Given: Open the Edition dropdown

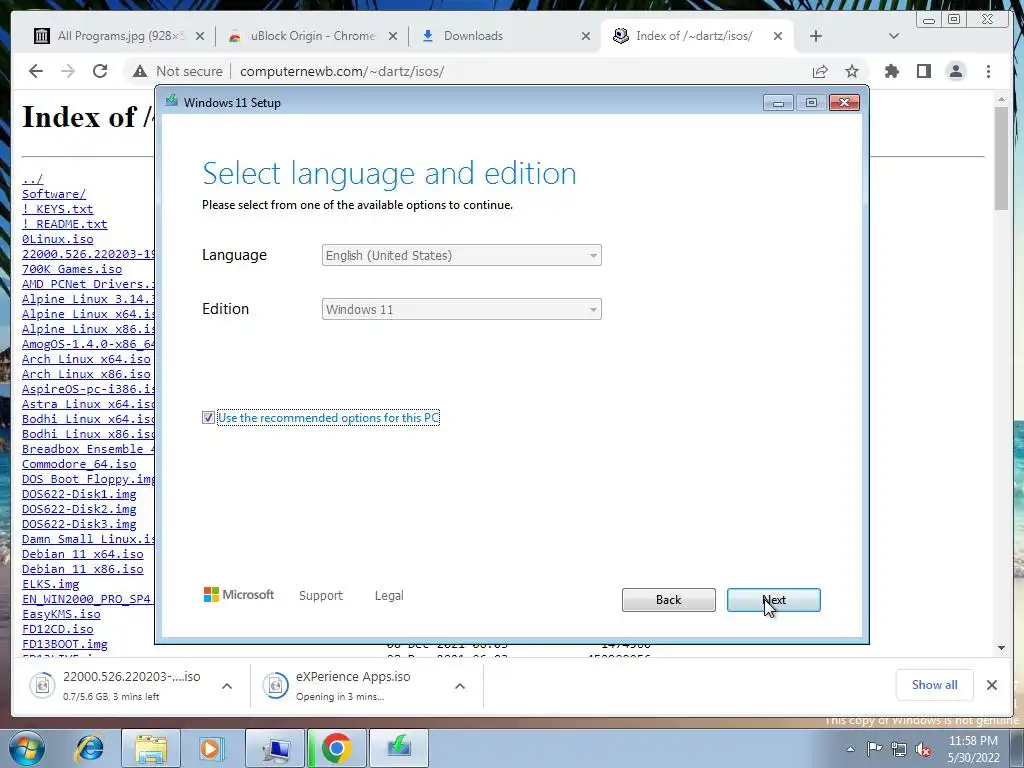Looking at the screenshot, I should pyautogui.click(x=461, y=310).
